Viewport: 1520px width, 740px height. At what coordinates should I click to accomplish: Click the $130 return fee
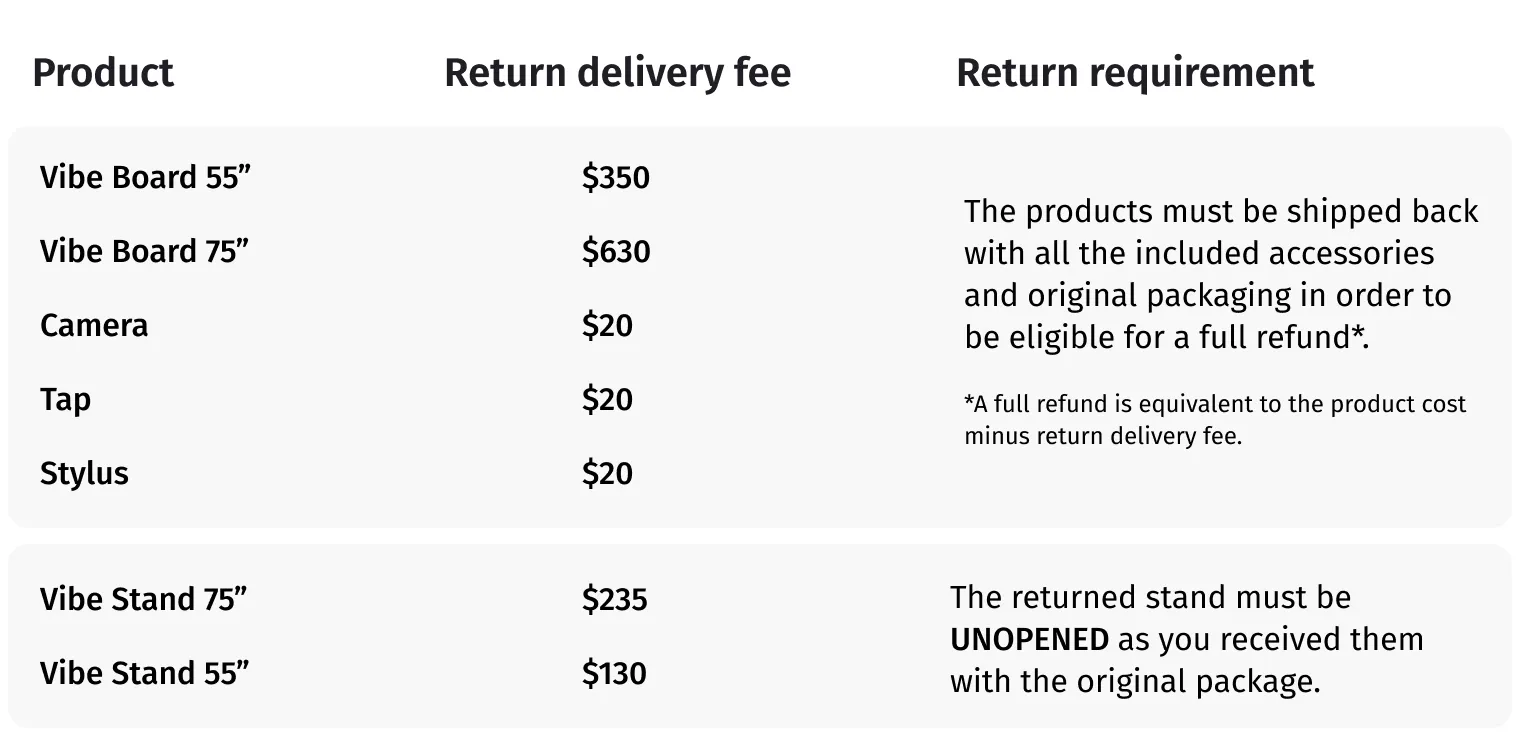click(x=614, y=674)
